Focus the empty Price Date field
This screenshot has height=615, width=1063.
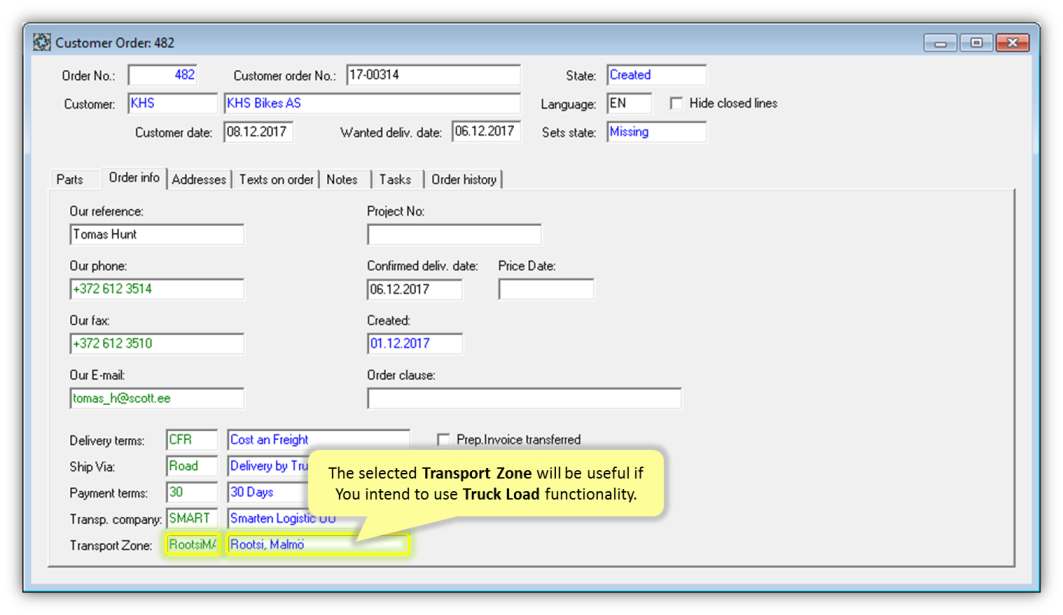coord(546,290)
